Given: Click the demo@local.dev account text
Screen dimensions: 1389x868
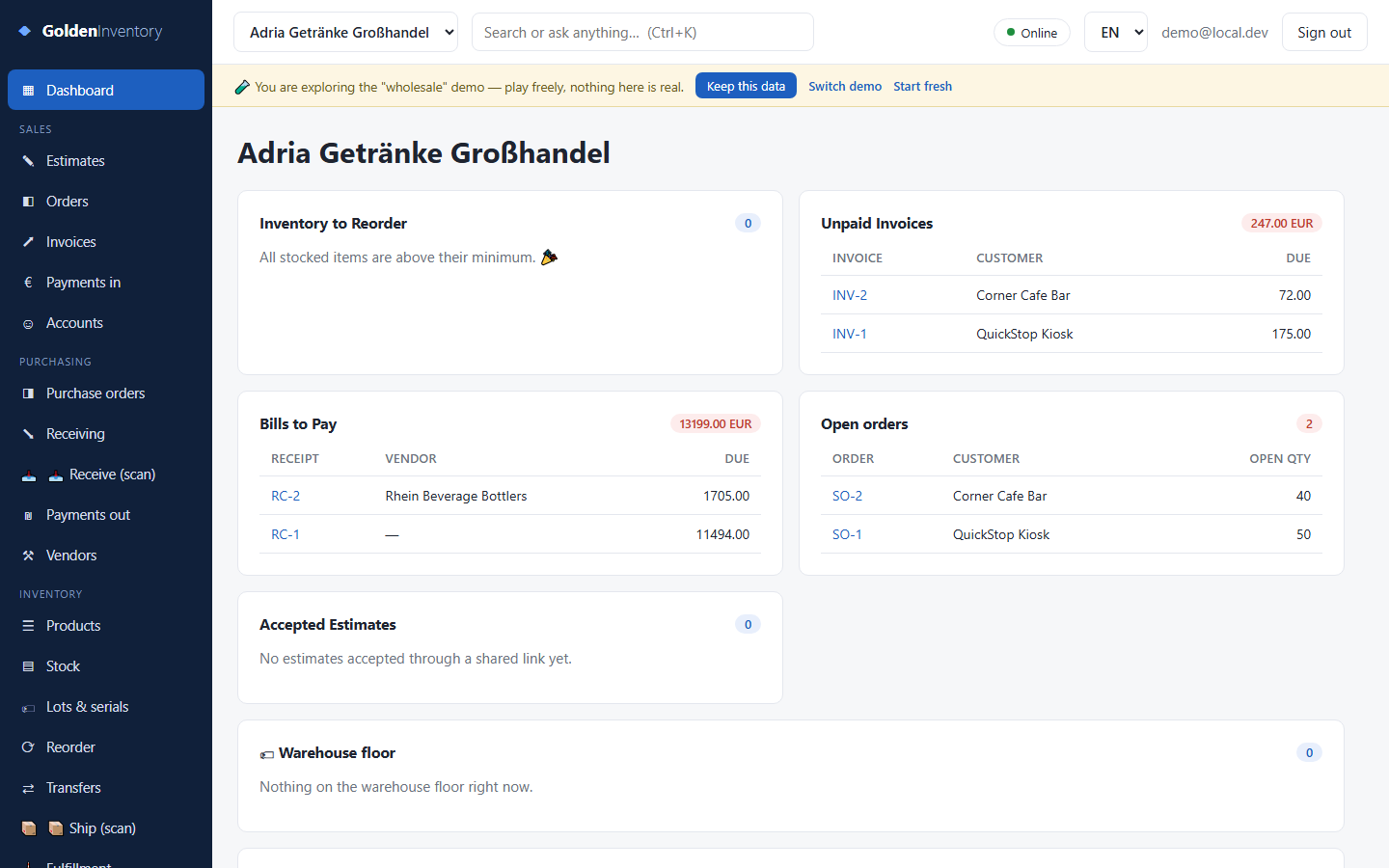Looking at the screenshot, I should point(1214,32).
